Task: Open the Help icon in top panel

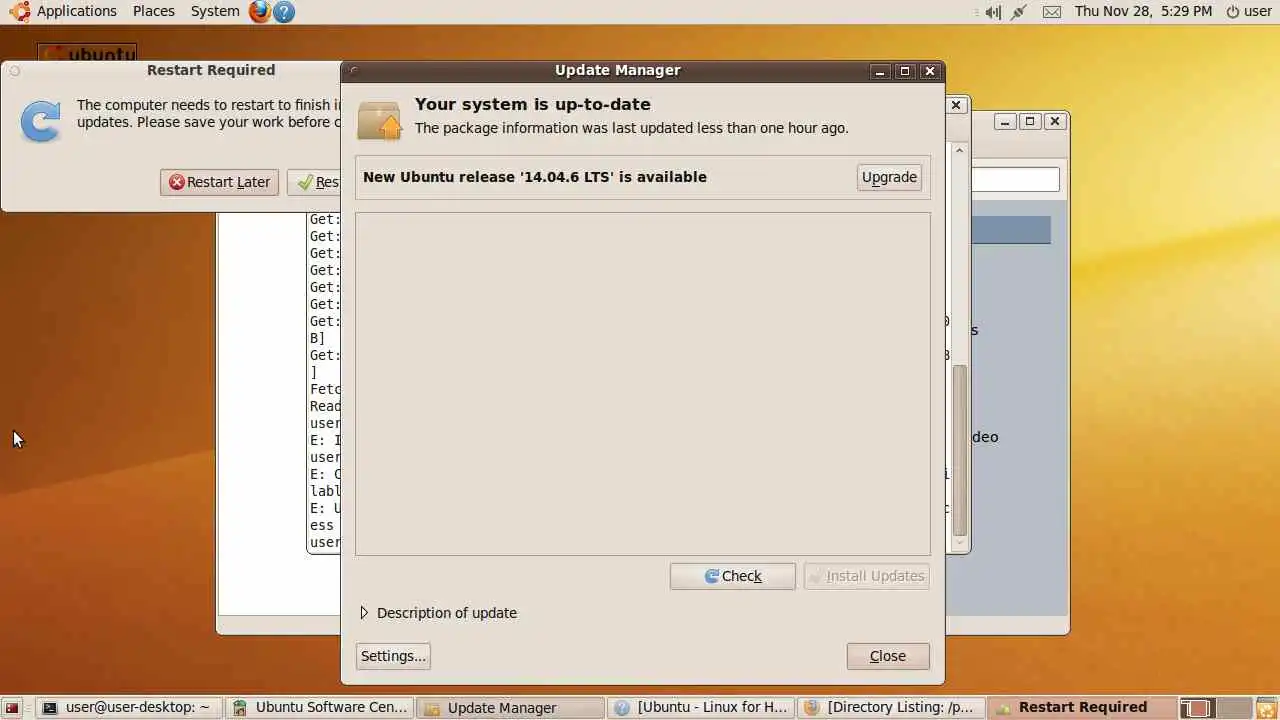Action: pyautogui.click(x=284, y=12)
